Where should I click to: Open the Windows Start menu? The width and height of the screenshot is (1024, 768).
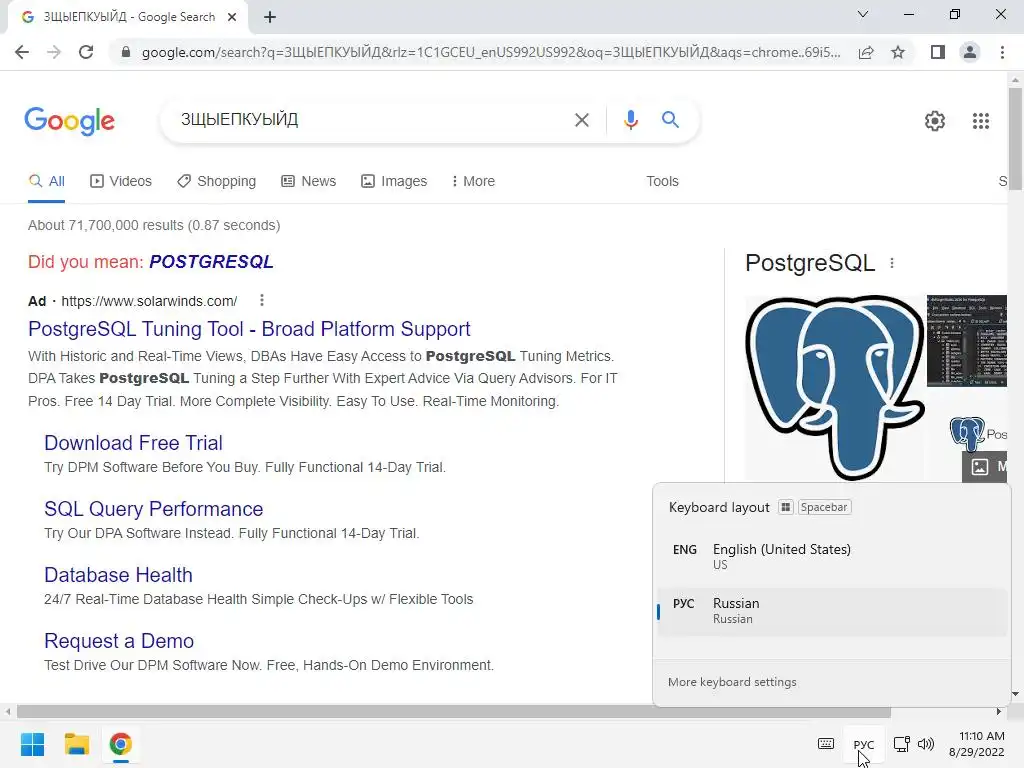coord(32,744)
